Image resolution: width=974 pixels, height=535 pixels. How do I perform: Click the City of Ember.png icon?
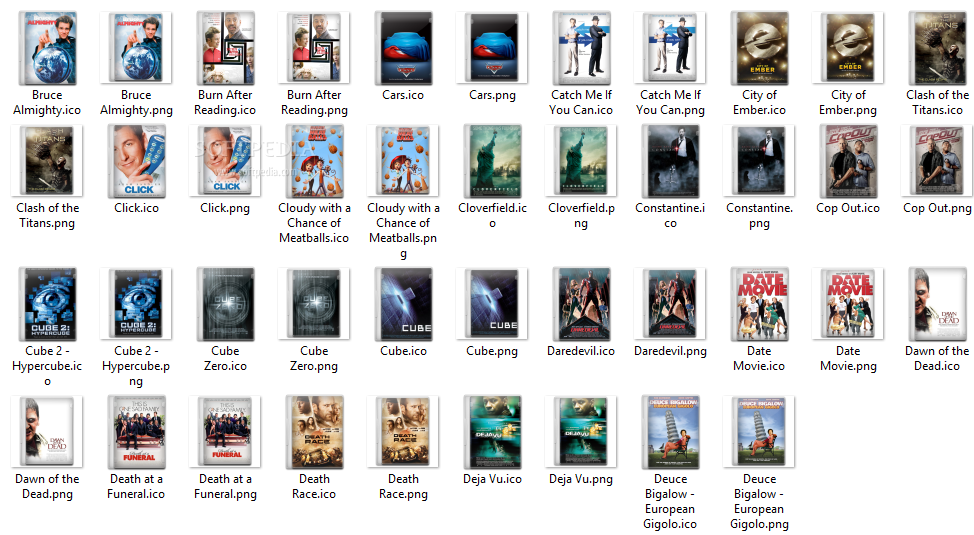click(848, 48)
